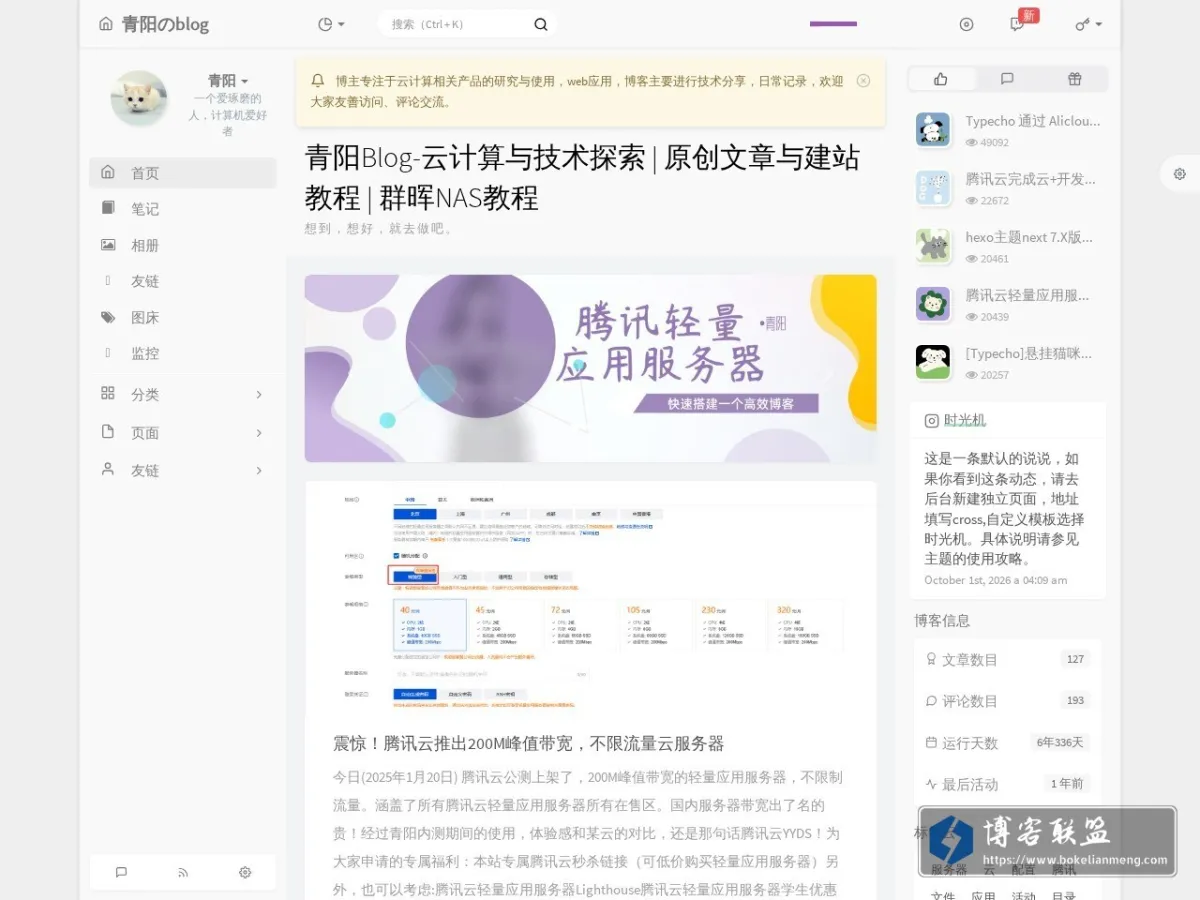Screen dimensions: 1200x900
Task: Click the 运行天数 6年336天 row
Action: (1007, 743)
